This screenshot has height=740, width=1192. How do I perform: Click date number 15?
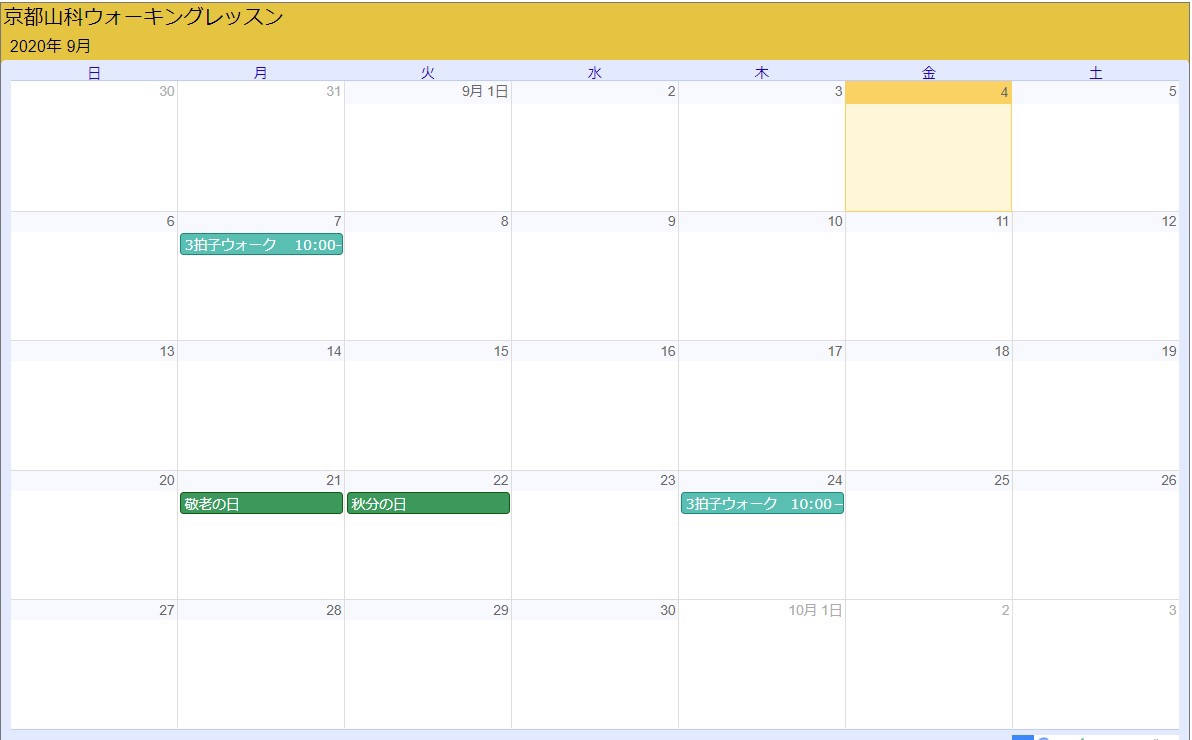501,351
